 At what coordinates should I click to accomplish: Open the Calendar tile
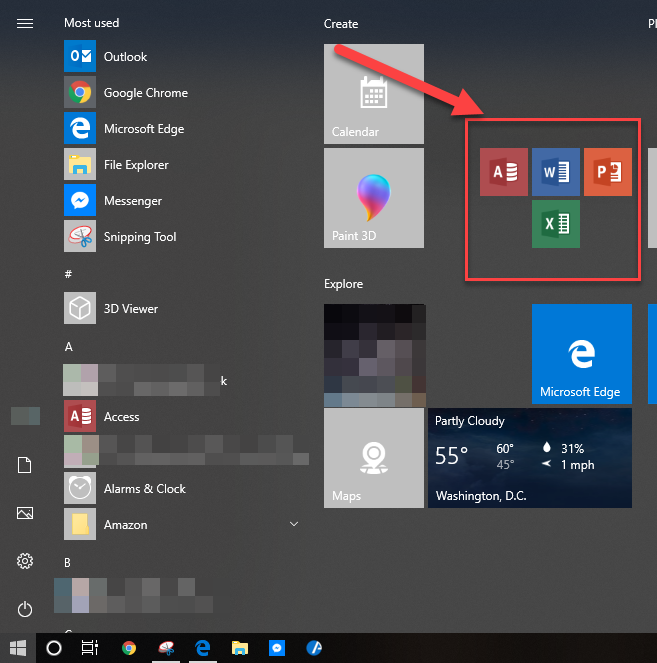tap(373, 94)
